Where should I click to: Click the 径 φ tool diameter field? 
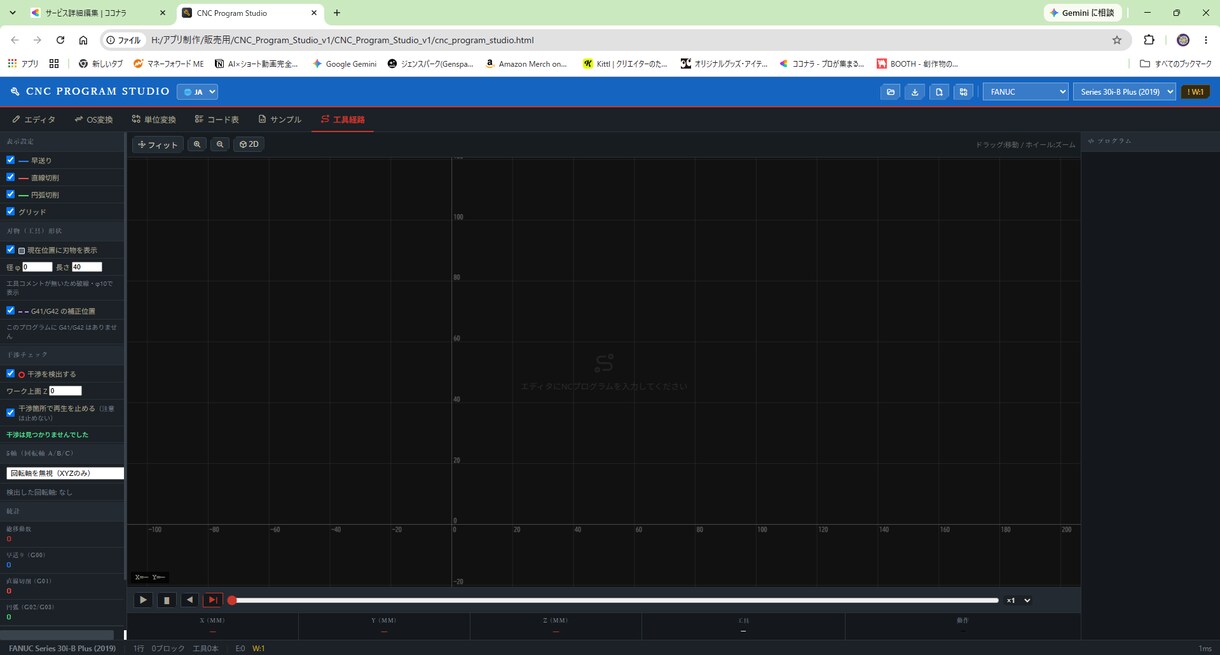[37, 267]
